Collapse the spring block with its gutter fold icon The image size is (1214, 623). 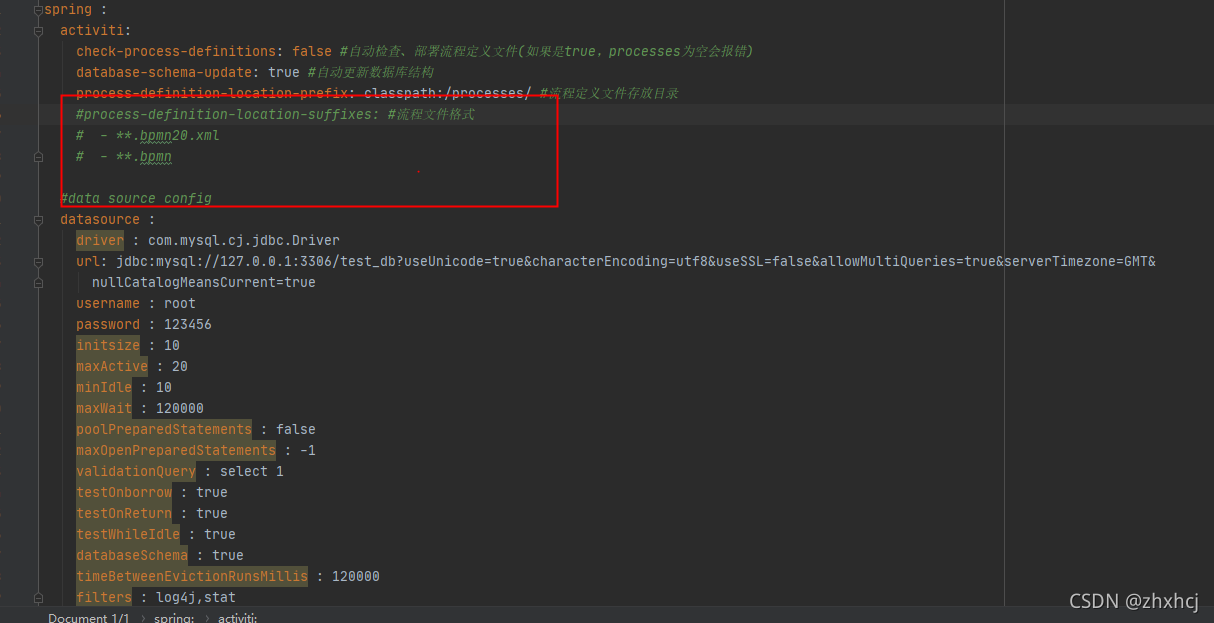coord(38,9)
